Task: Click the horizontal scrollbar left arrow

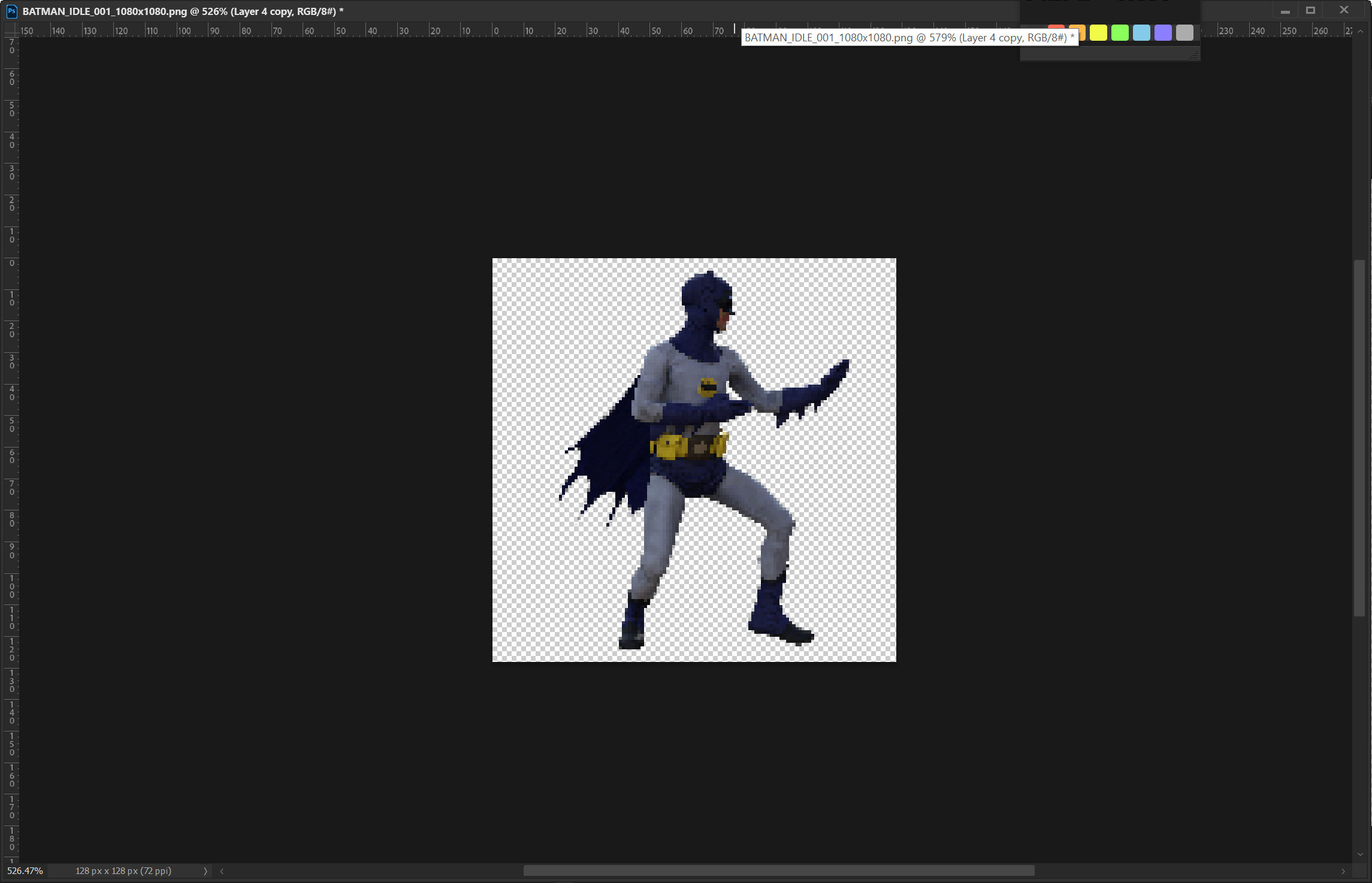Action: point(222,871)
